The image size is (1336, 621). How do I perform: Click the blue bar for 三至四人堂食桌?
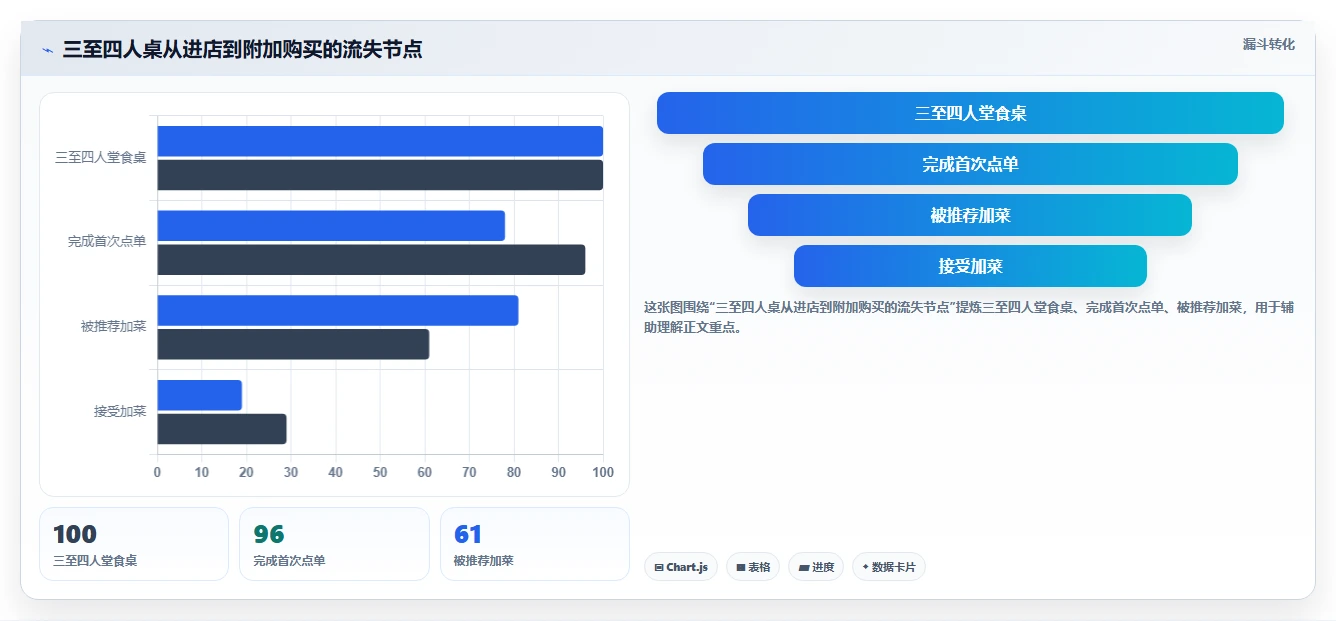[x=380, y=141]
